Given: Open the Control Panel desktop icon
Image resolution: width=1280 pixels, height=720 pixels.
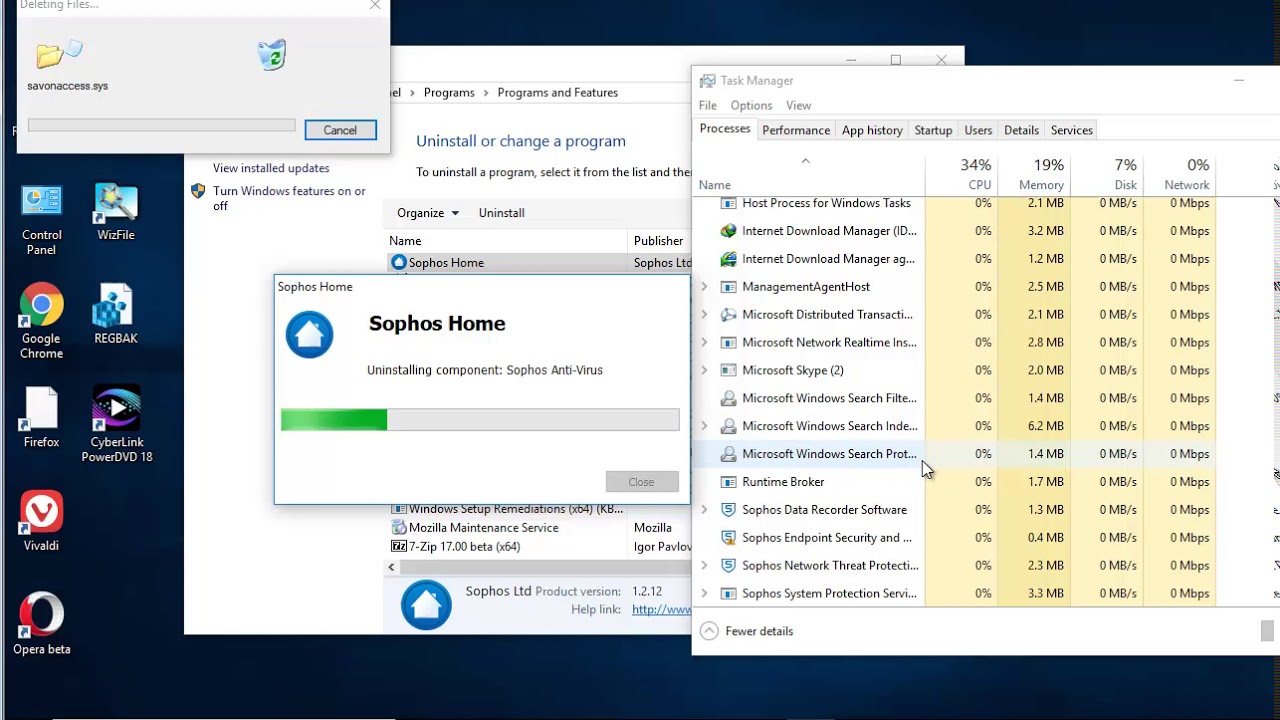Looking at the screenshot, I should click(41, 218).
